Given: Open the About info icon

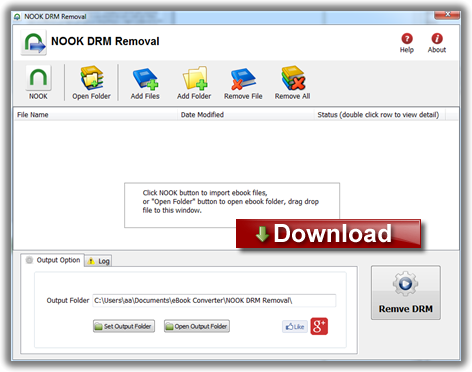Looking at the screenshot, I should click(437, 38).
